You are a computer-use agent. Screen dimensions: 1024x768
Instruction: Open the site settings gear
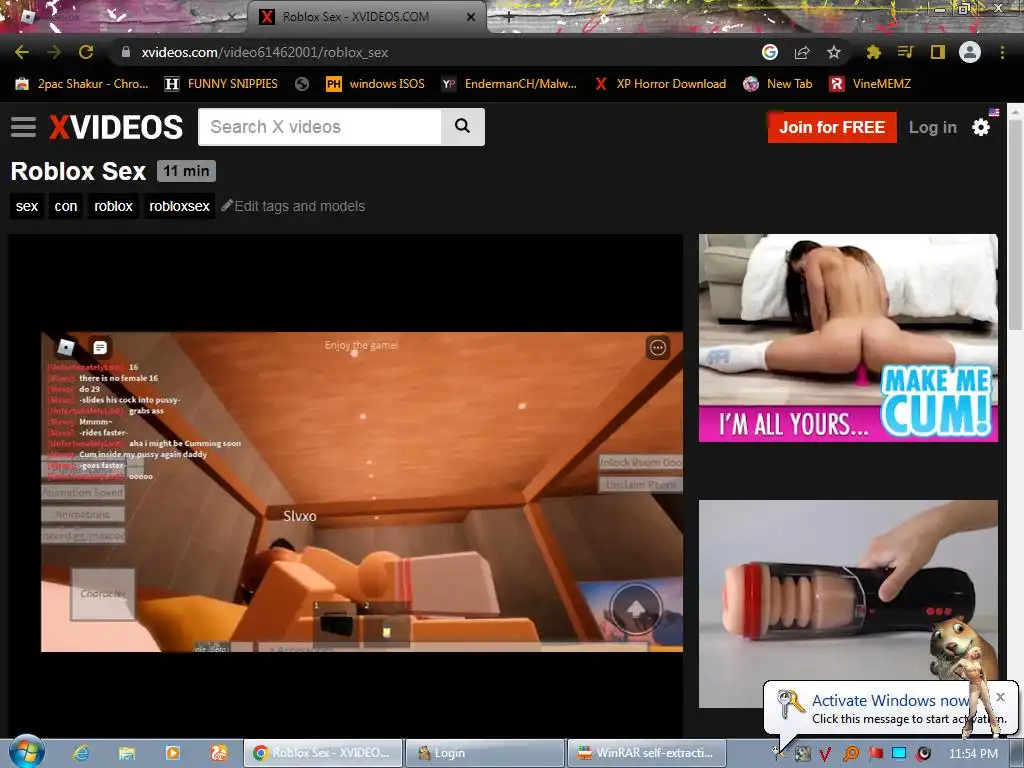(x=981, y=127)
